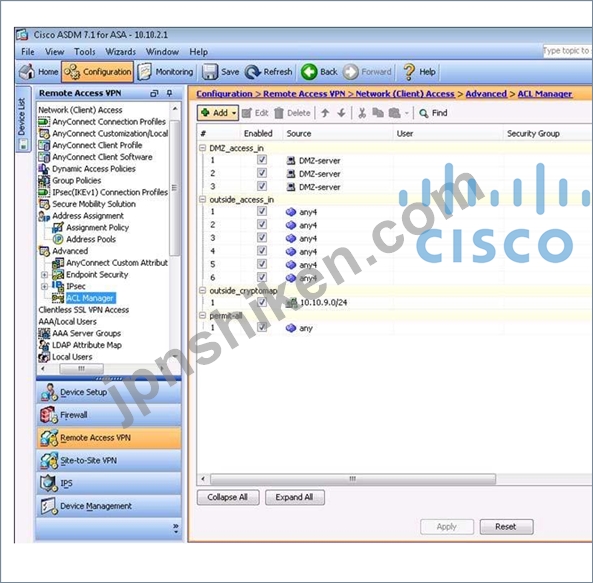Click the Expand All button

coord(295,497)
